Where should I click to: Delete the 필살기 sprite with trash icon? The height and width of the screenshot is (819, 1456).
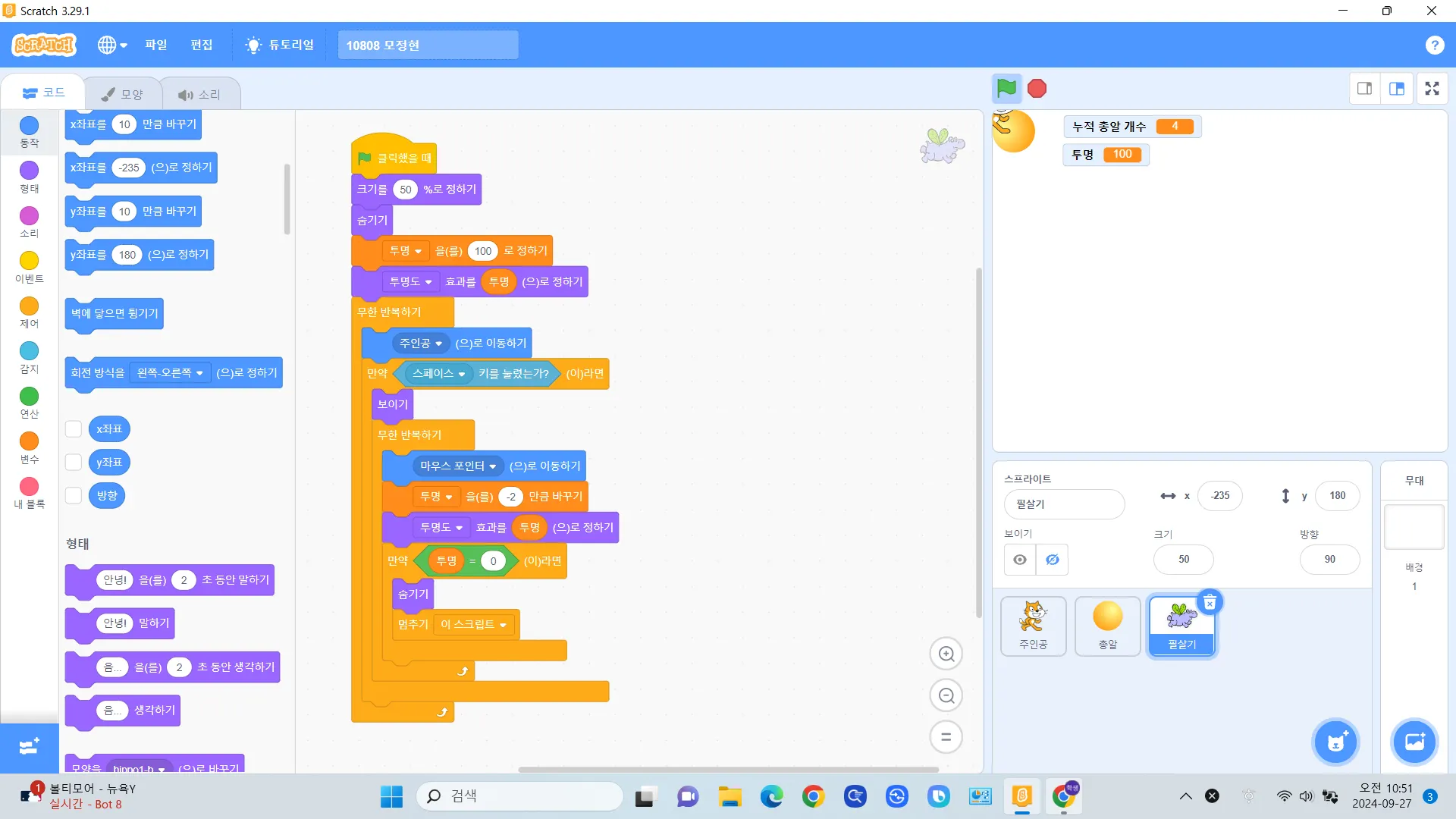tap(1210, 602)
